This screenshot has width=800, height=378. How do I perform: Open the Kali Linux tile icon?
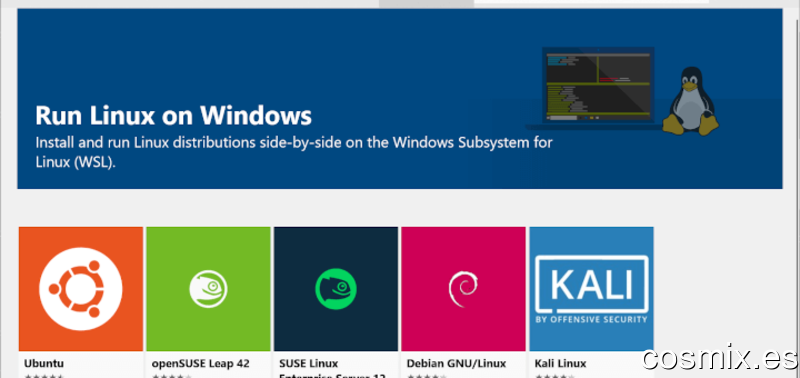[x=591, y=289]
